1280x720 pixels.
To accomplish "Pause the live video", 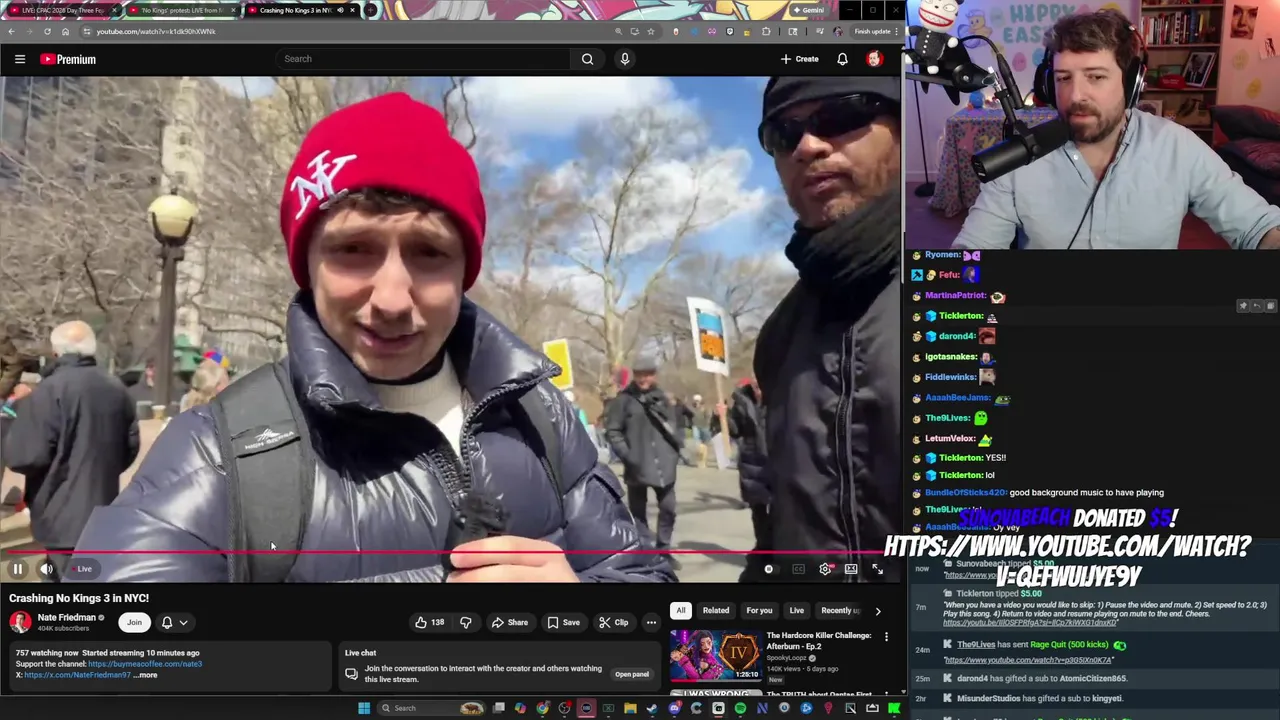I will tap(17, 569).
